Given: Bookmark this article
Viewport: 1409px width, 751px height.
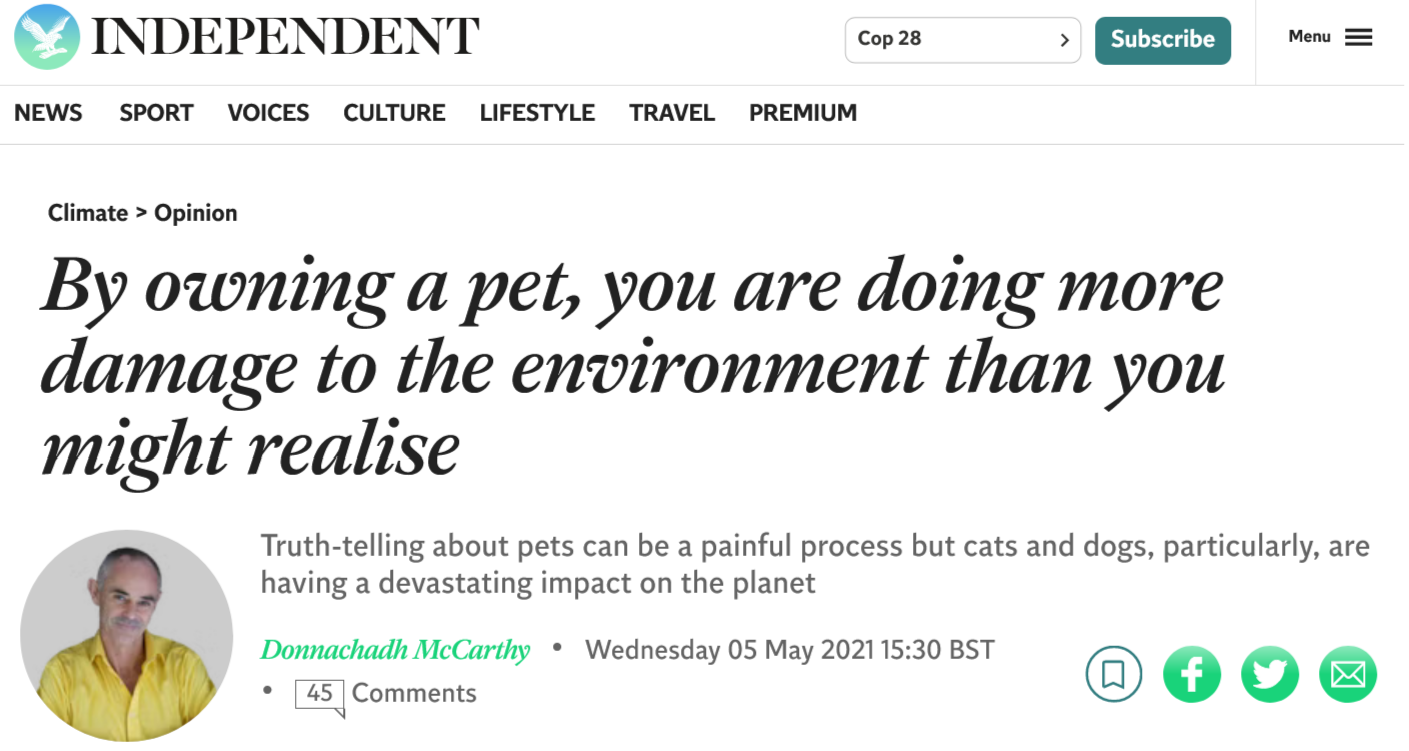Looking at the screenshot, I should 1113,674.
